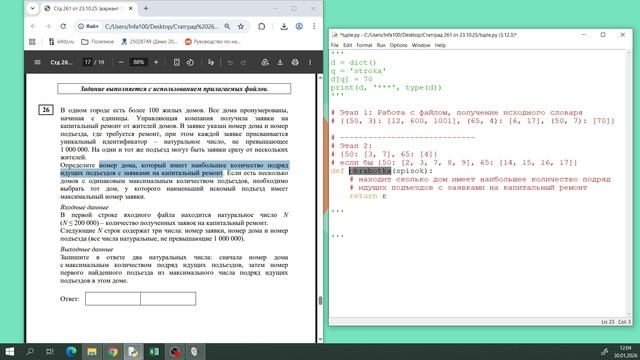640x360 pixels.
Task: Open Task View on the taskbar
Action: tap(50, 351)
